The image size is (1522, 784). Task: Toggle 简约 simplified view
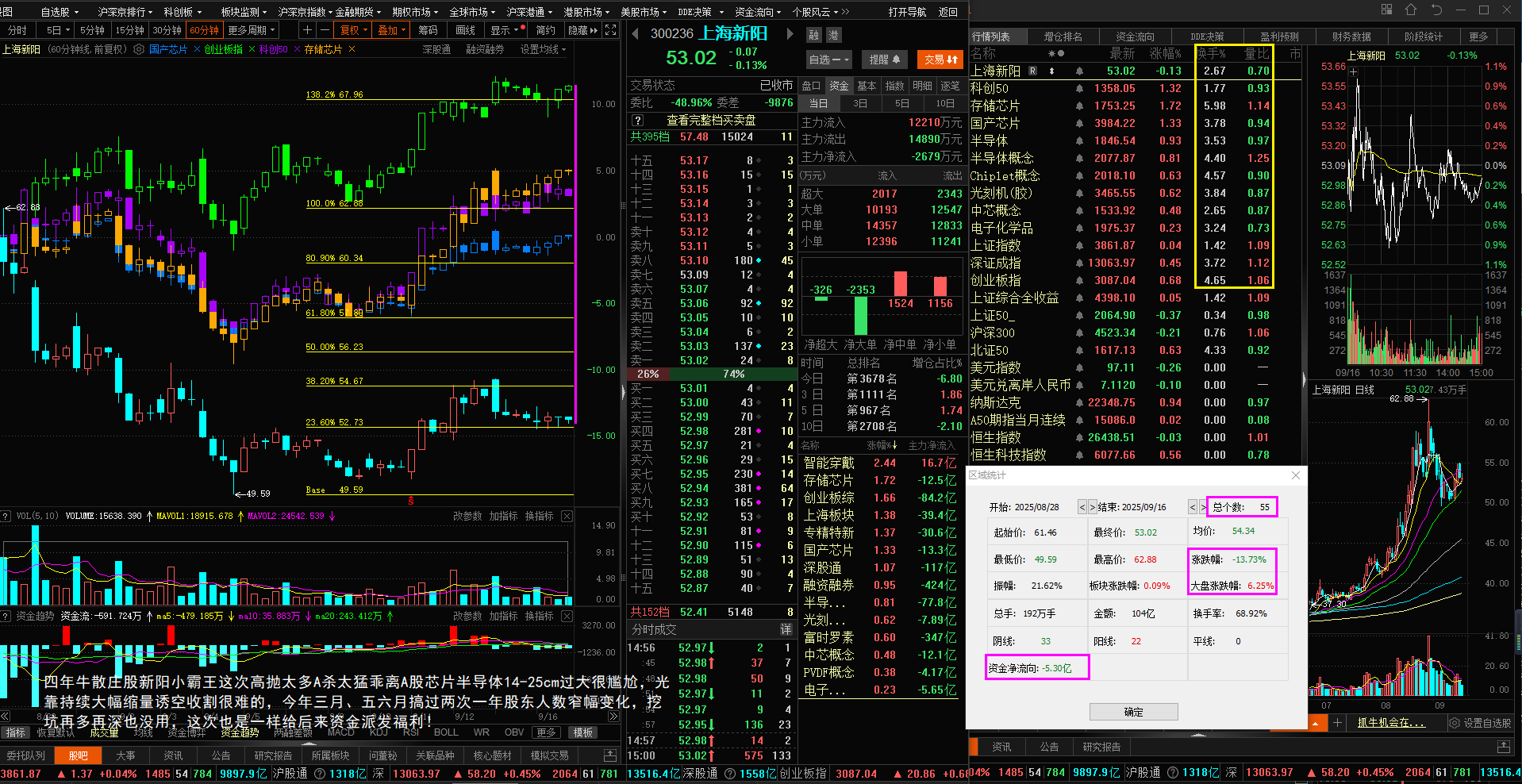(x=546, y=30)
